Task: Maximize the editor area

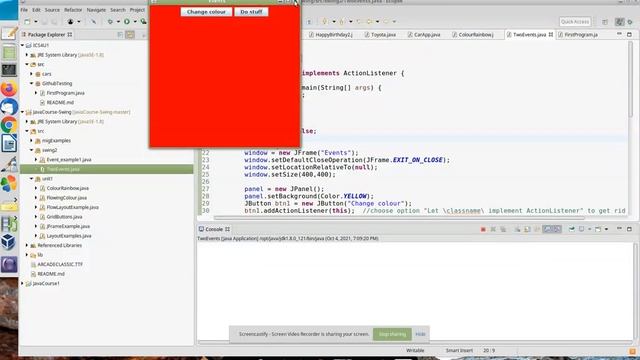Action: [x=629, y=34]
